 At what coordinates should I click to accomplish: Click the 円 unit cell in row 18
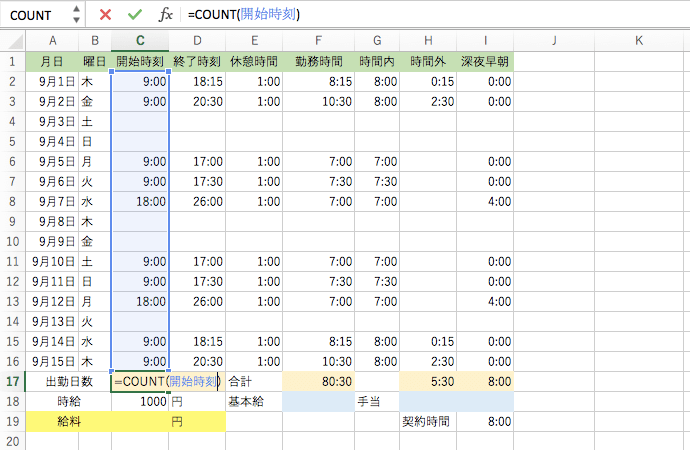(x=197, y=401)
